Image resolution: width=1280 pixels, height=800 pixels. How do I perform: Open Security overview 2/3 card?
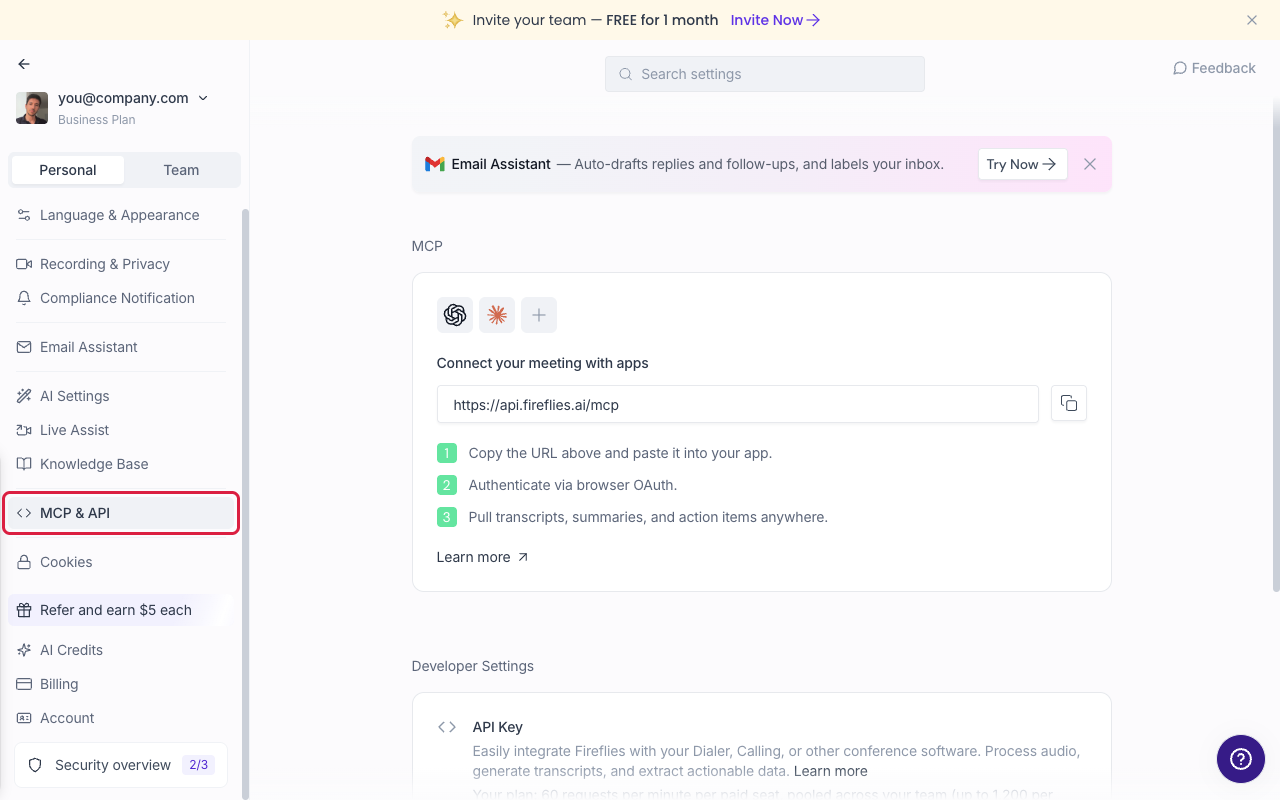coord(121,765)
